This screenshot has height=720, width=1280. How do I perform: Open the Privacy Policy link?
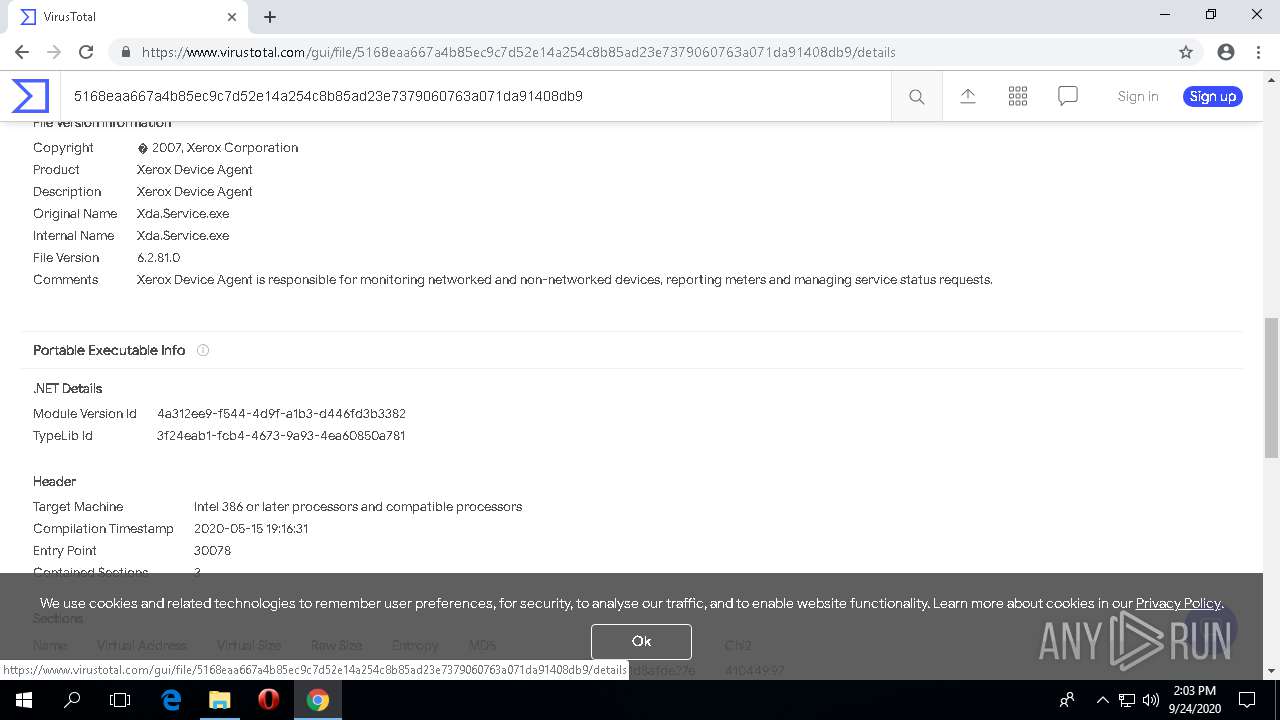coord(1178,603)
